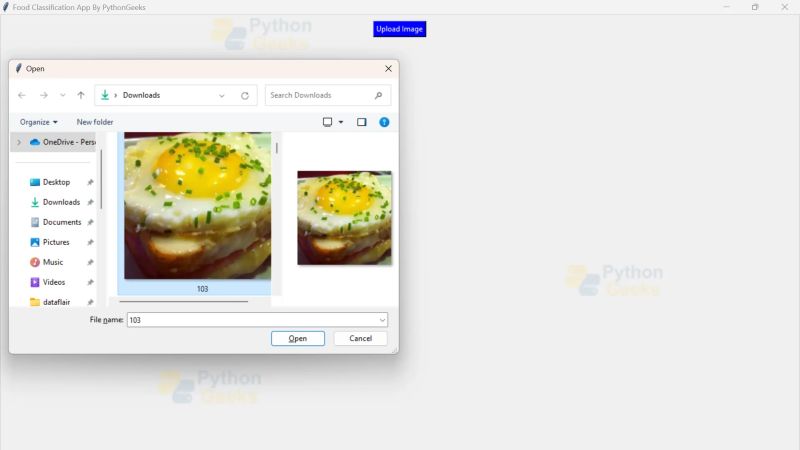Click the change view icon
The image size is (800, 450).
click(x=328, y=122)
